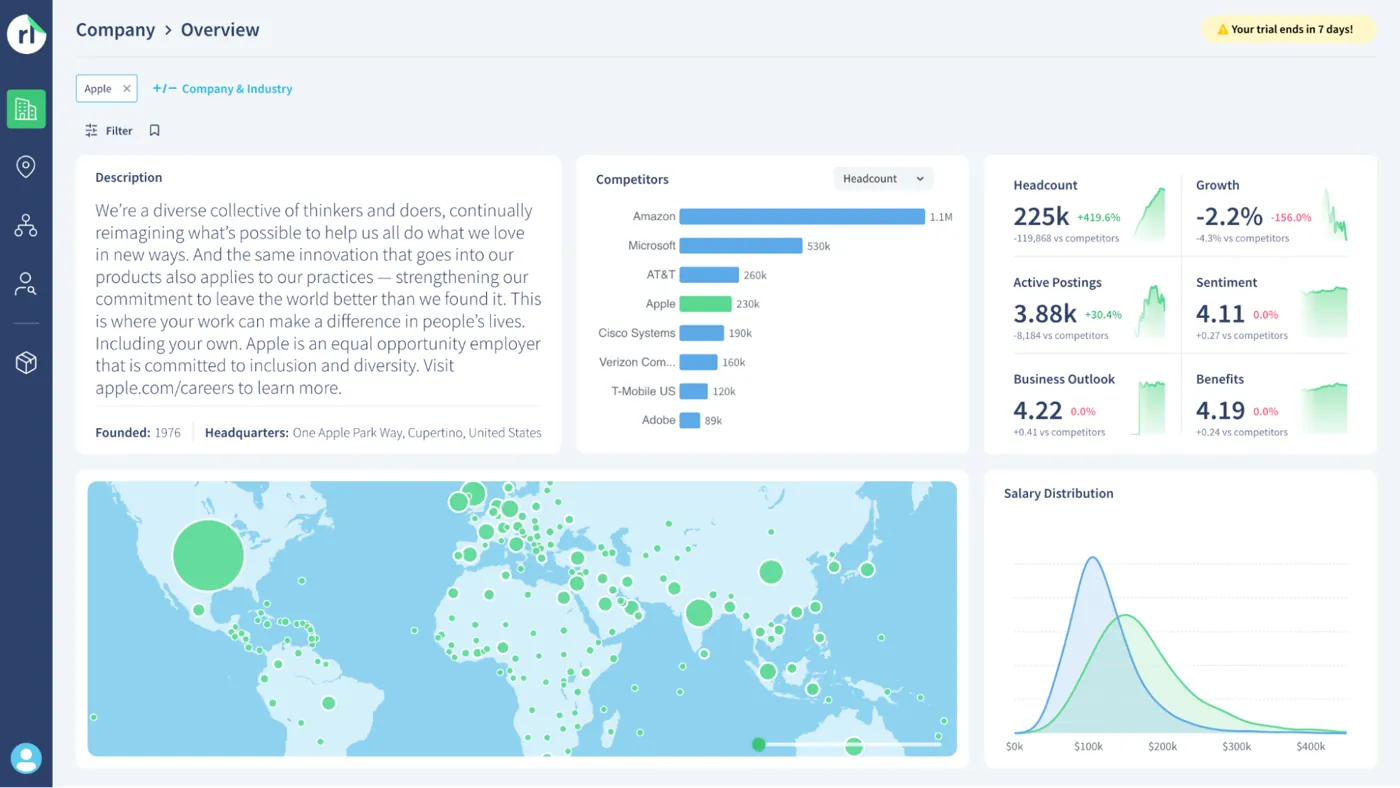Open the people search sidebar icon
Viewport: 1400px width, 788px height.
point(26,284)
